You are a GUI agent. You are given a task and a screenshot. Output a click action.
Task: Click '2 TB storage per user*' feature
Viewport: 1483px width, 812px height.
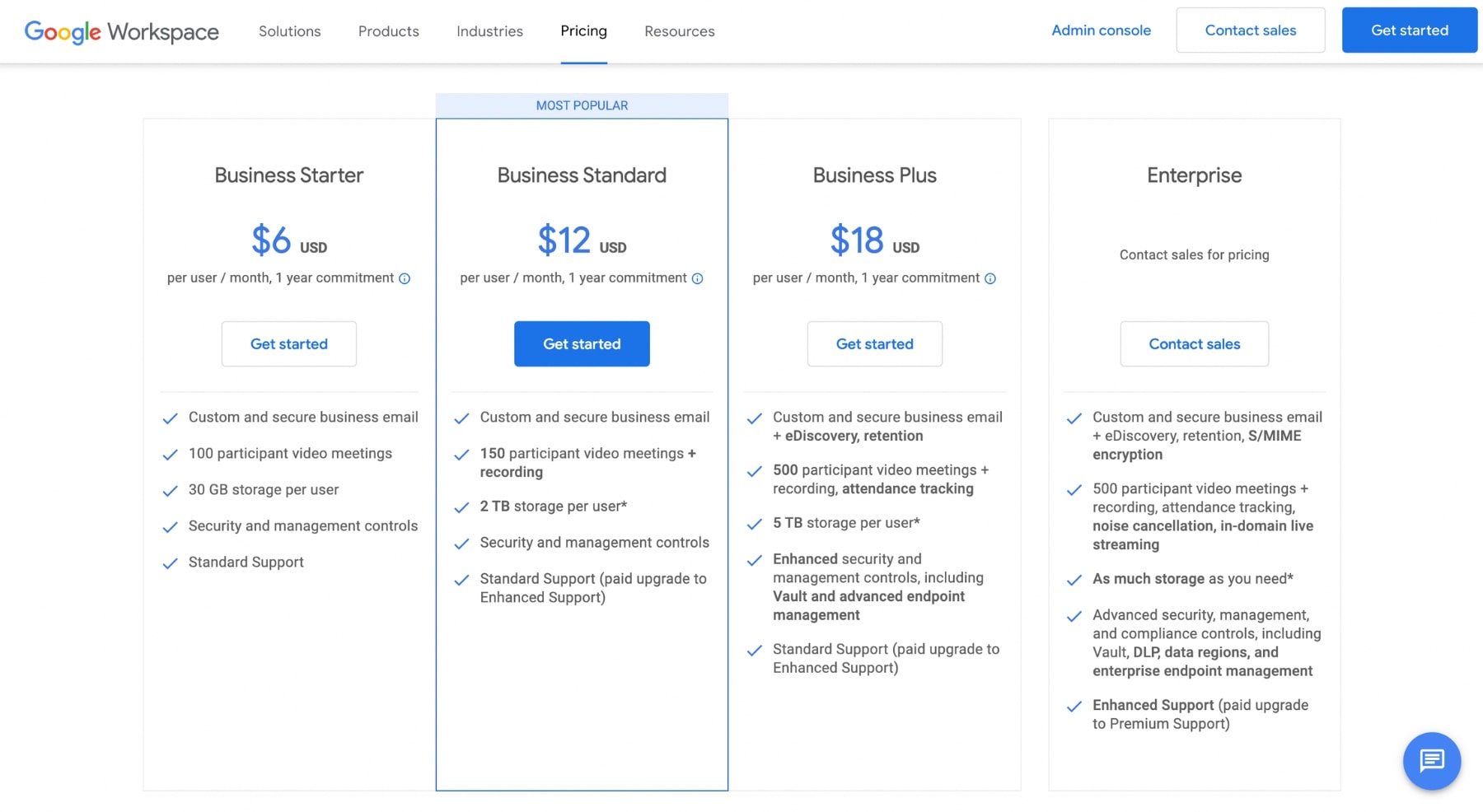pos(554,506)
